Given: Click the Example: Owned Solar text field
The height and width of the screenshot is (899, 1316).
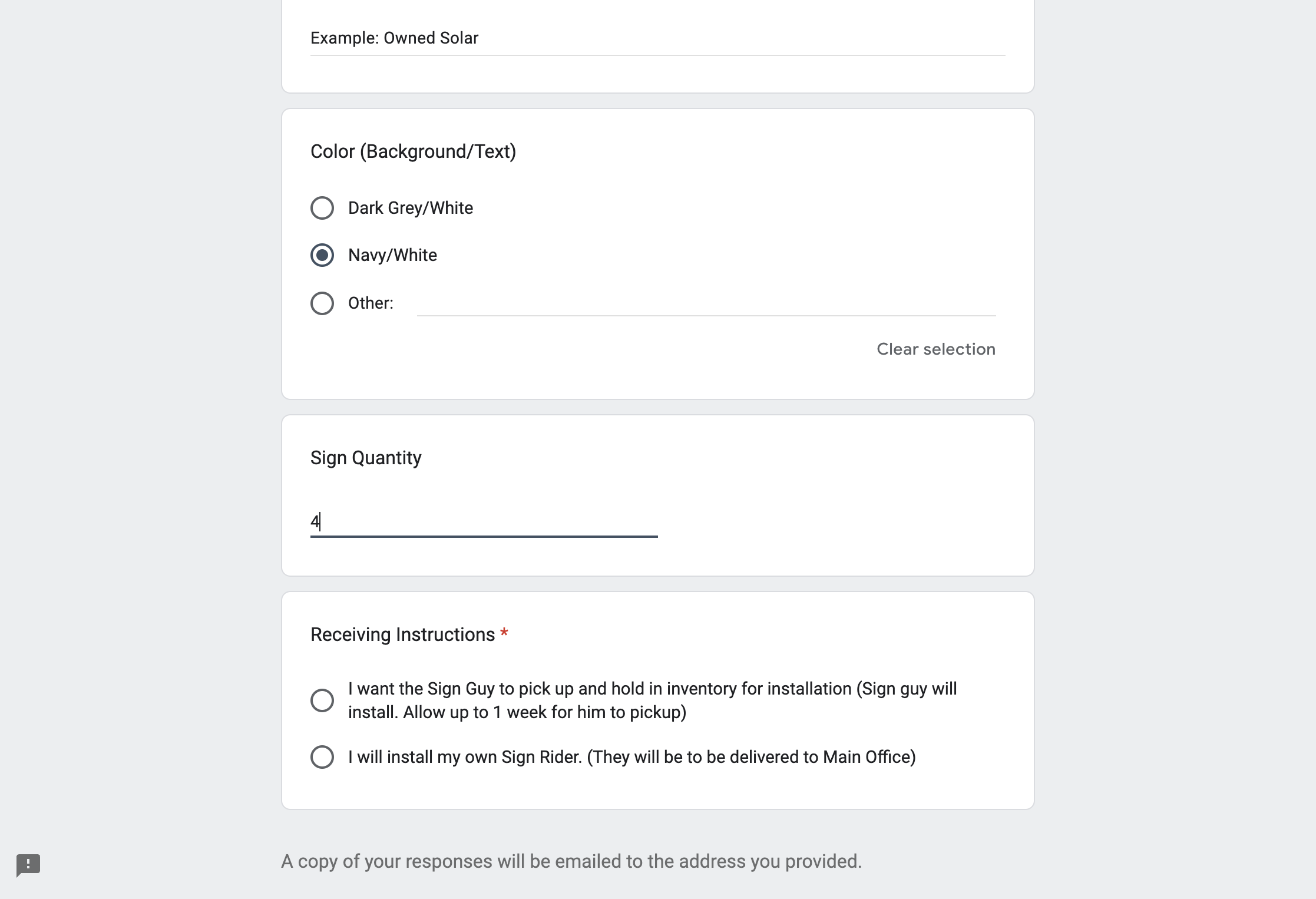Looking at the screenshot, I should point(657,39).
